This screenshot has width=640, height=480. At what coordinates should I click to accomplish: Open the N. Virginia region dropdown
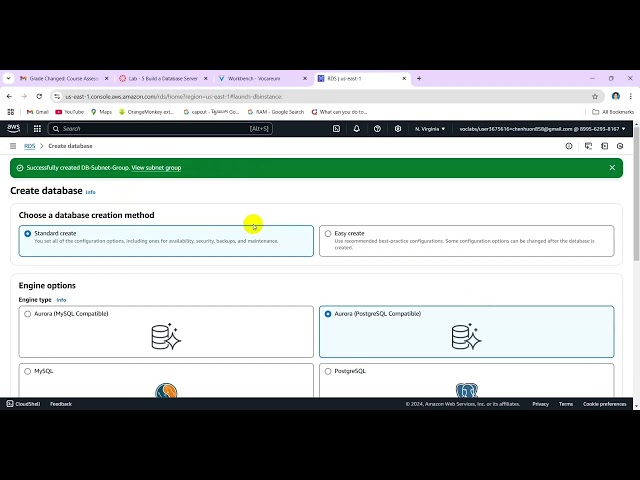[x=430, y=129]
